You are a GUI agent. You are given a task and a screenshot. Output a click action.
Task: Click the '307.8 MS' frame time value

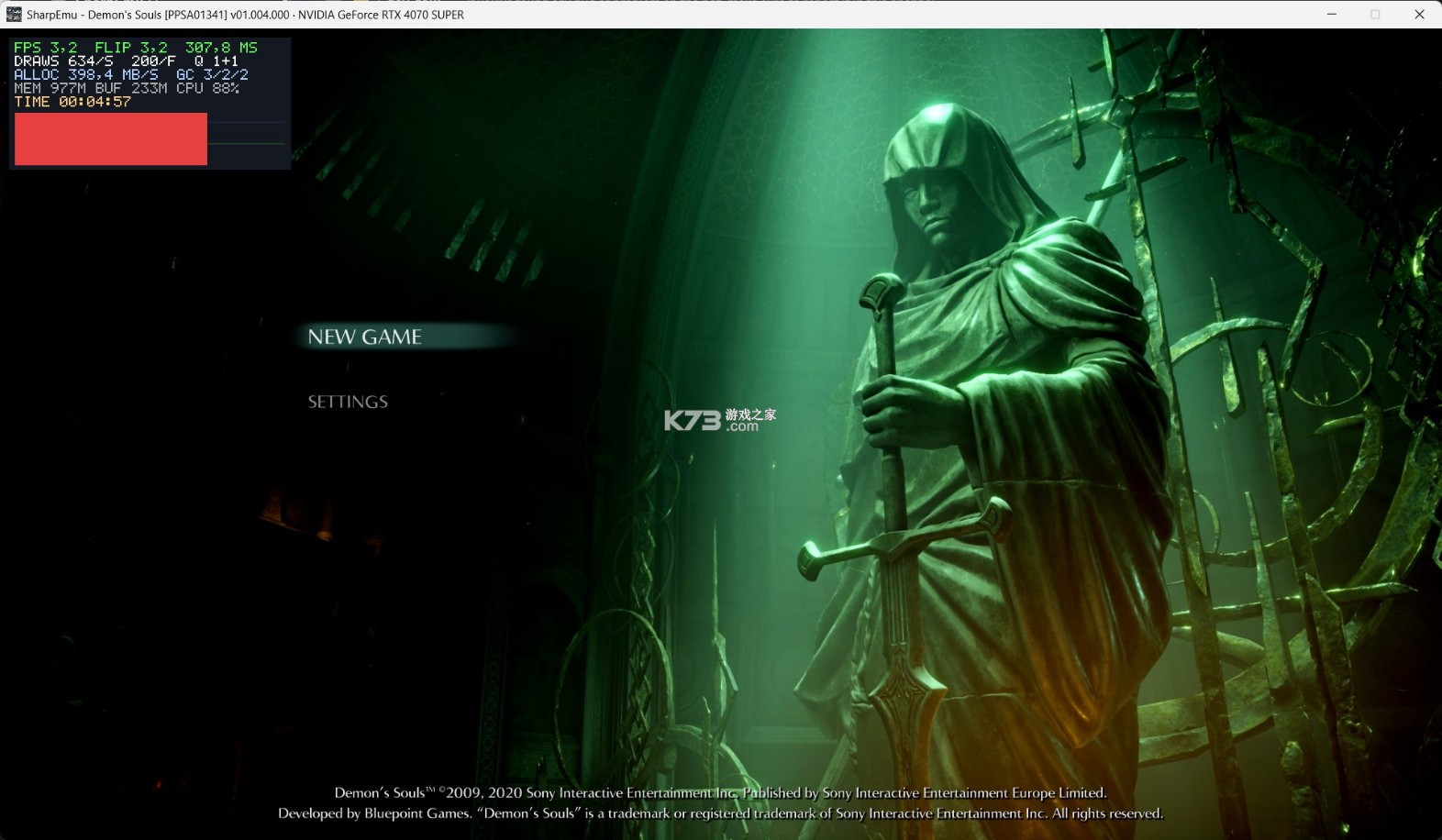pos(221,48)
